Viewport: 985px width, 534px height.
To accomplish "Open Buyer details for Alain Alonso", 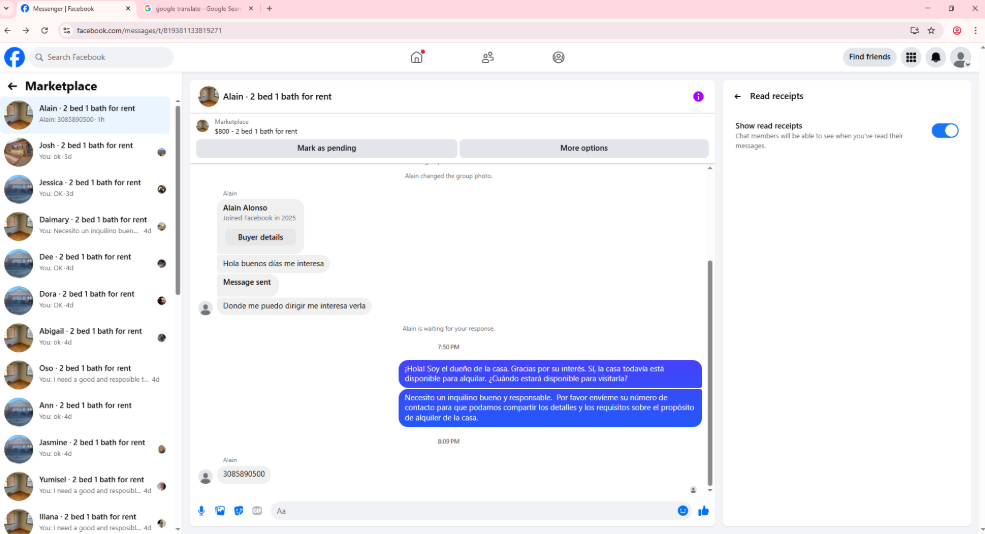I will pyautogui.click(x=260, y=237).
